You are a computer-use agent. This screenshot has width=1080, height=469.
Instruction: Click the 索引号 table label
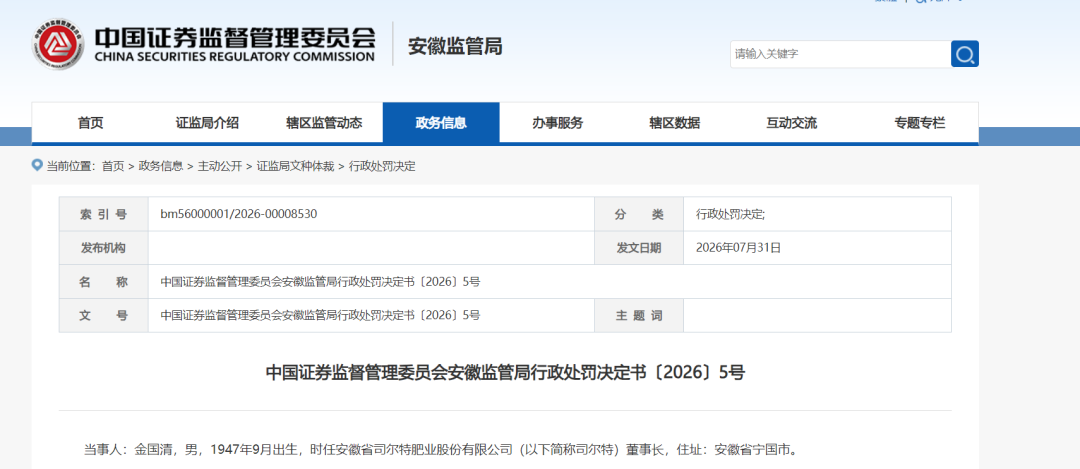pyautogui.click(x=103, y=214)
